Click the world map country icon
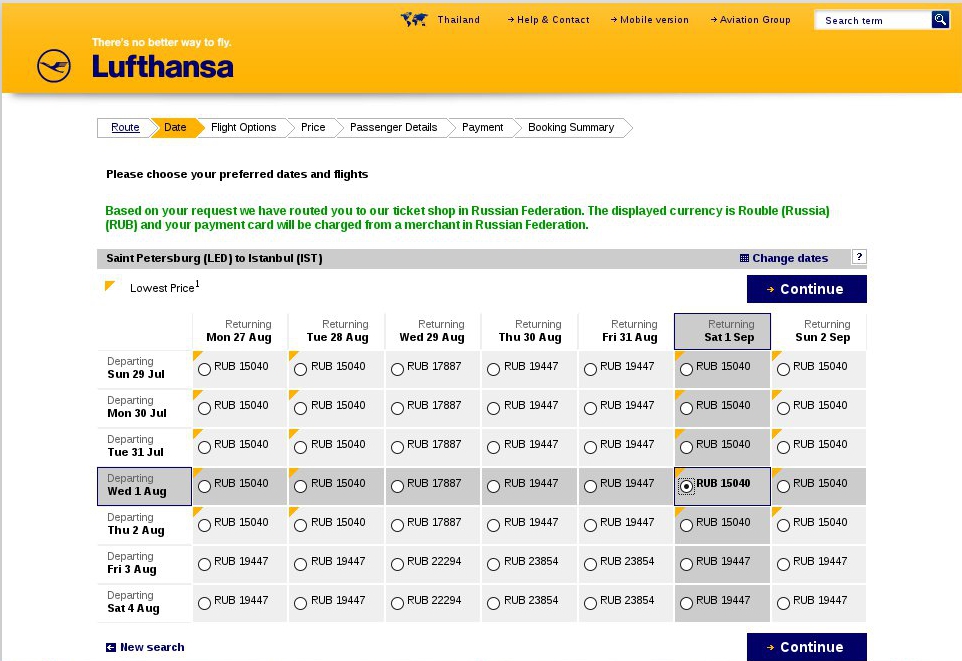 point(414,20)
